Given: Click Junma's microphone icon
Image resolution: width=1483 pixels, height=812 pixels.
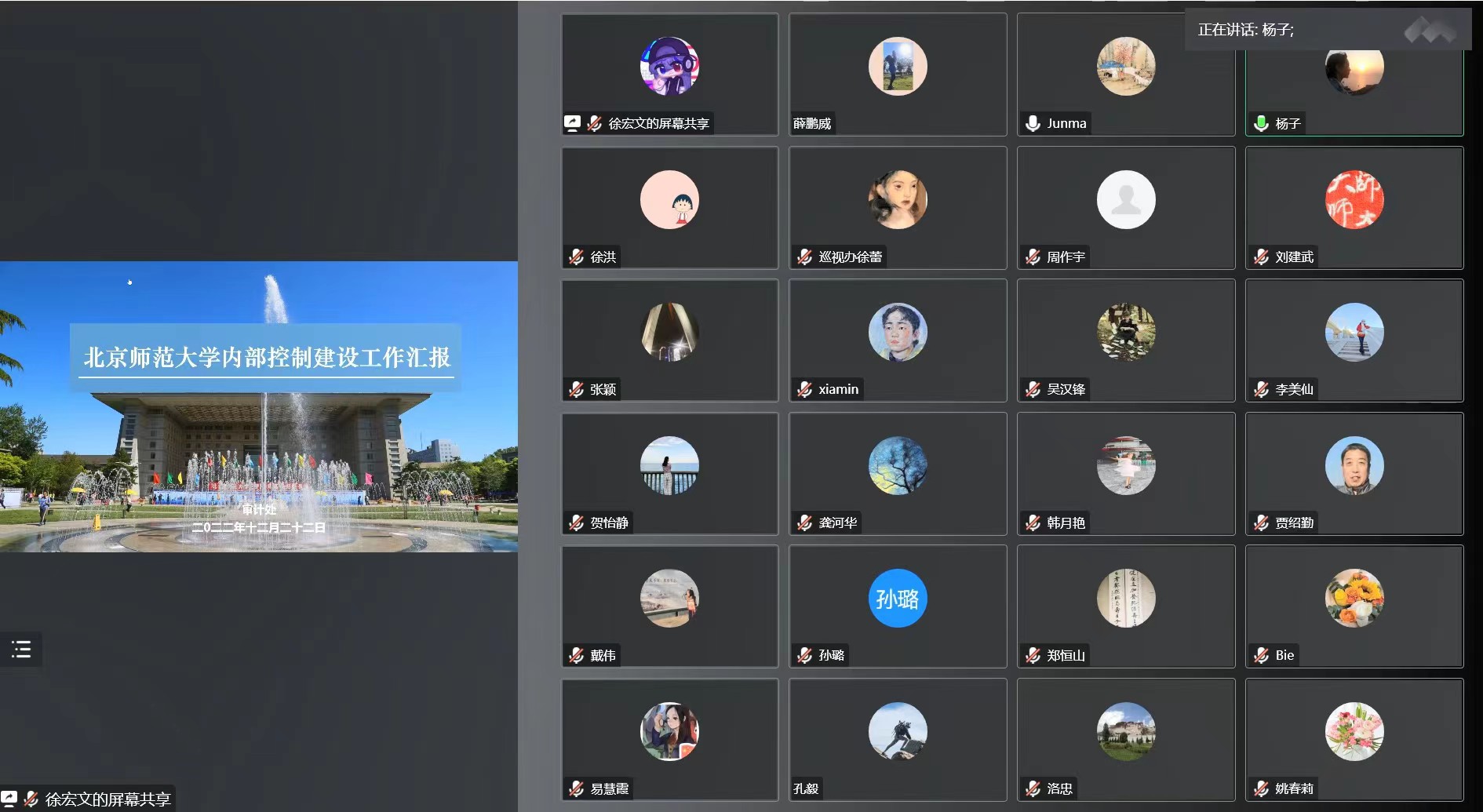Looking at the screenshot, I should tap(1033, 123).
